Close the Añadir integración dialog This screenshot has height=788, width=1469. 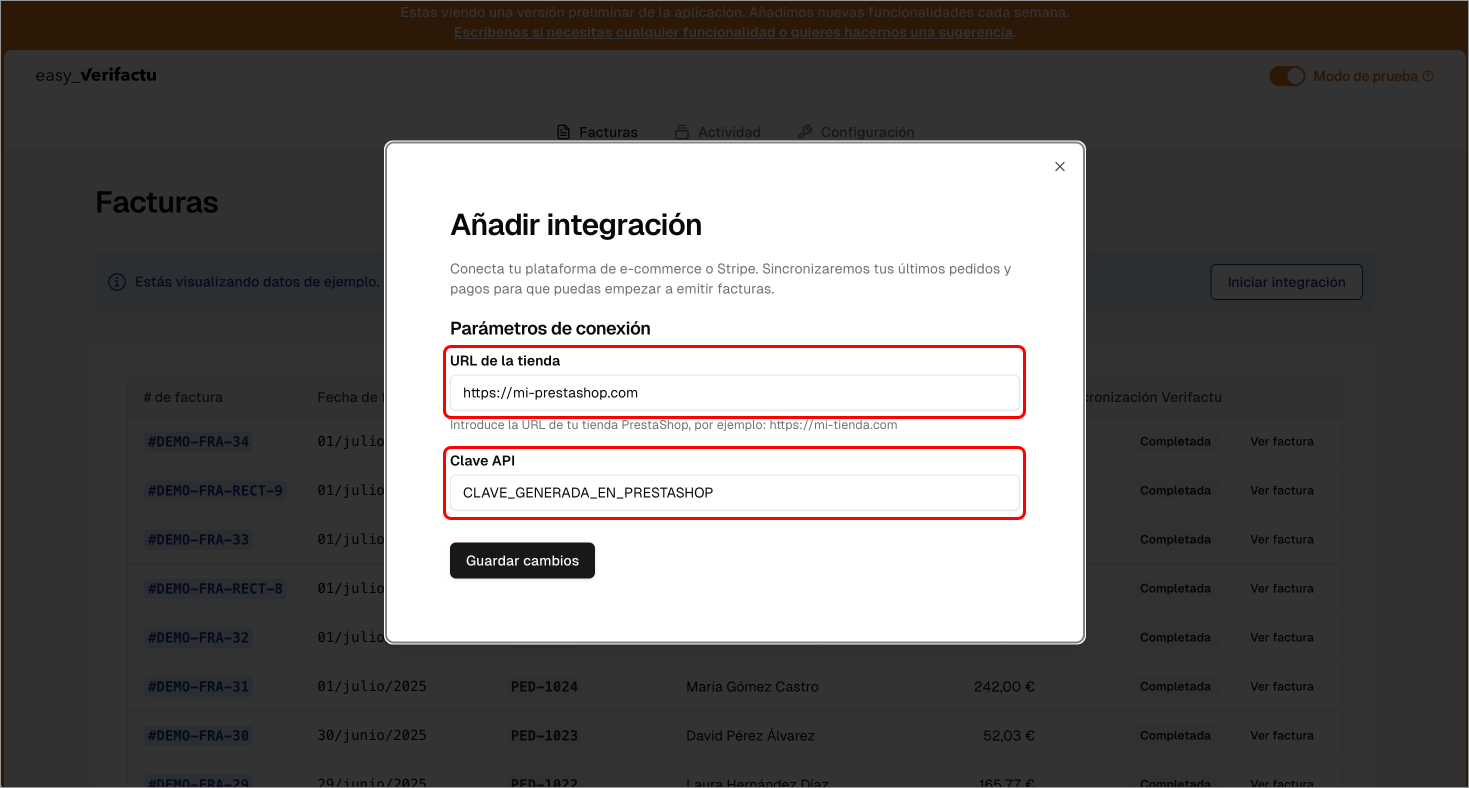[x=1059, y=166]
